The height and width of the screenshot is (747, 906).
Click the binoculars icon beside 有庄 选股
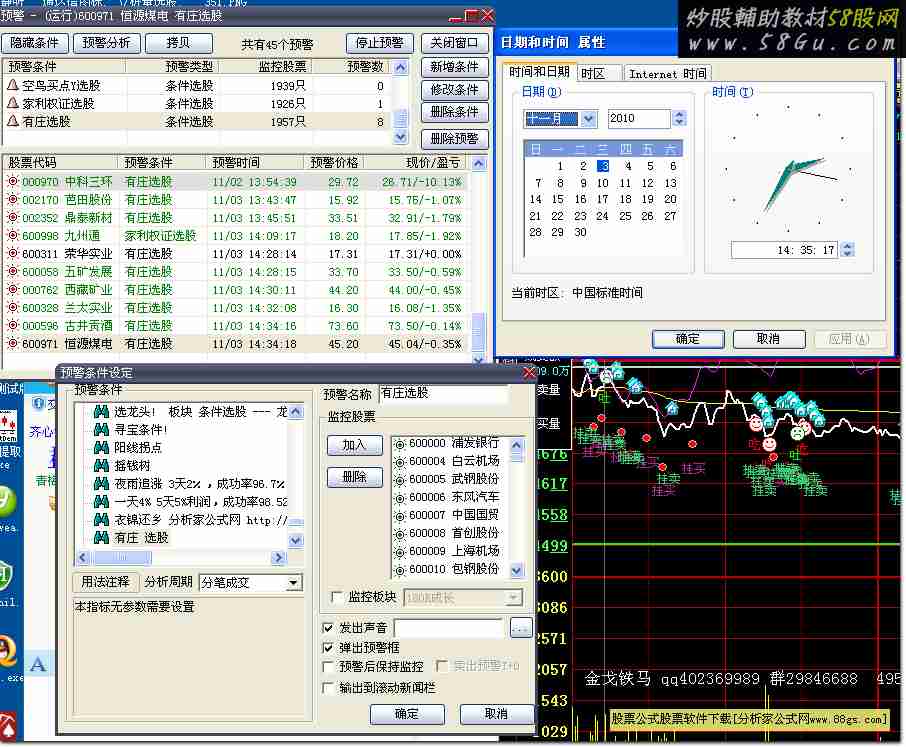pos(101,537)
